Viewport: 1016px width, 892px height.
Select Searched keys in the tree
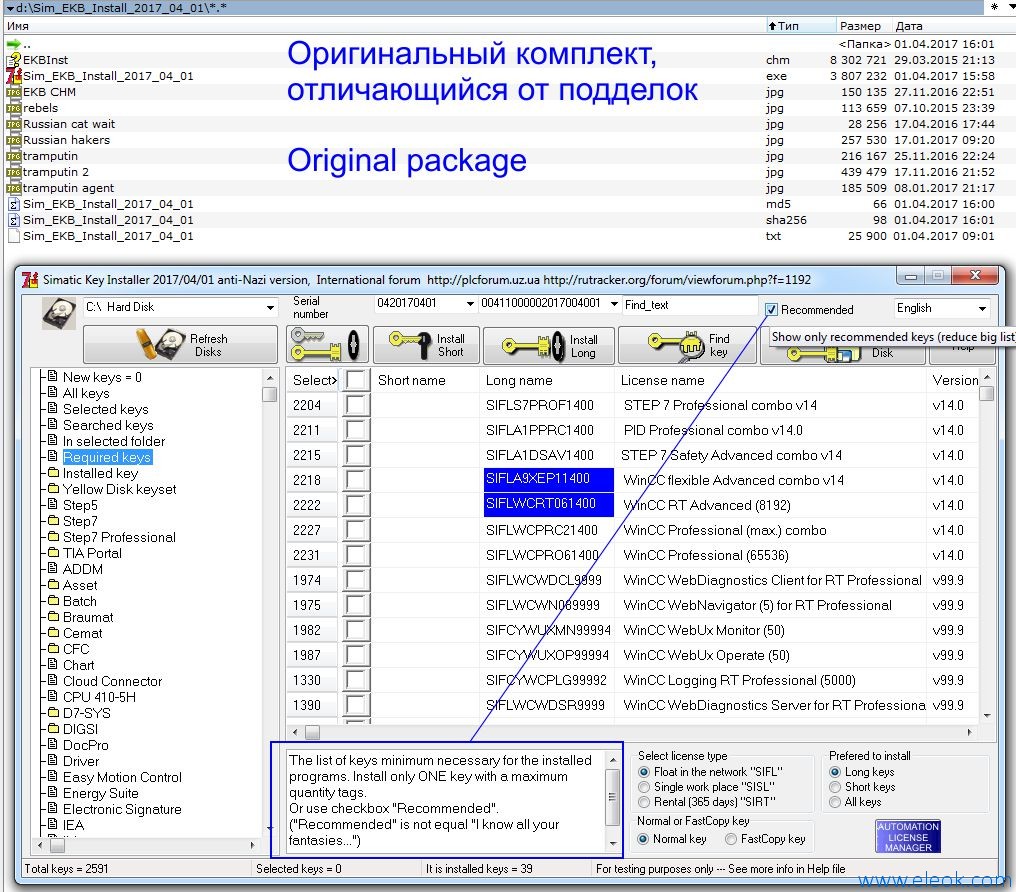108,426
